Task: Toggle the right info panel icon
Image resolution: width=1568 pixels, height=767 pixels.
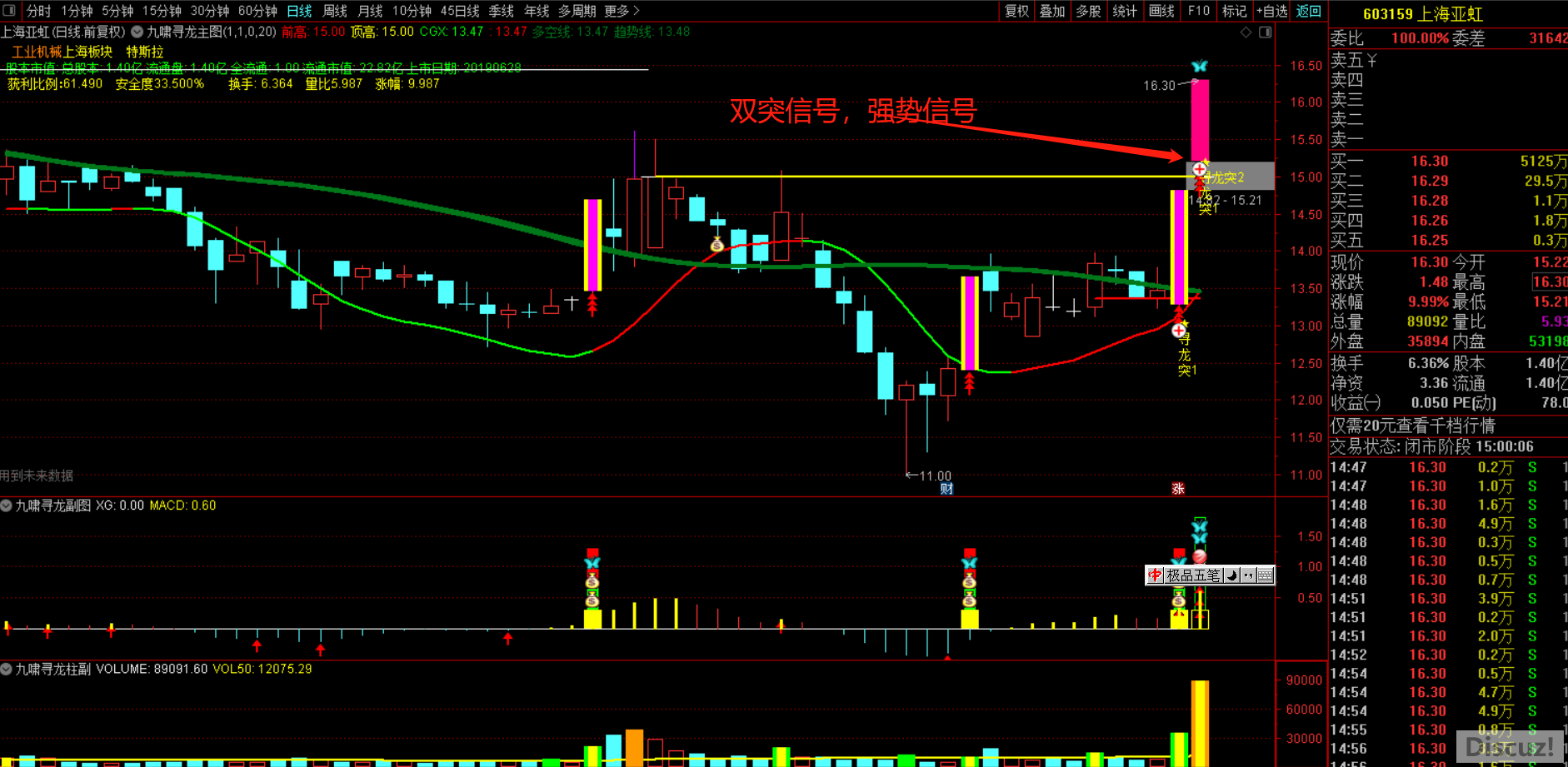Action: [1265, 32]
